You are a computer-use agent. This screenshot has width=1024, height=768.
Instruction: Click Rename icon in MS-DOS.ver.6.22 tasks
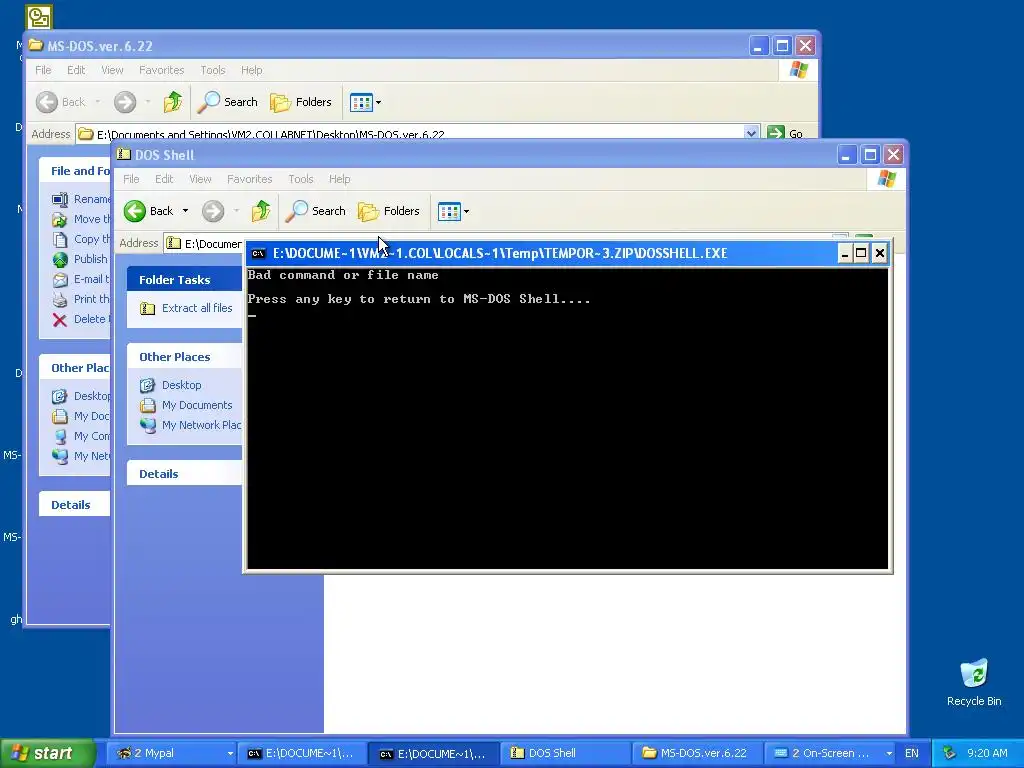point(60,199)
